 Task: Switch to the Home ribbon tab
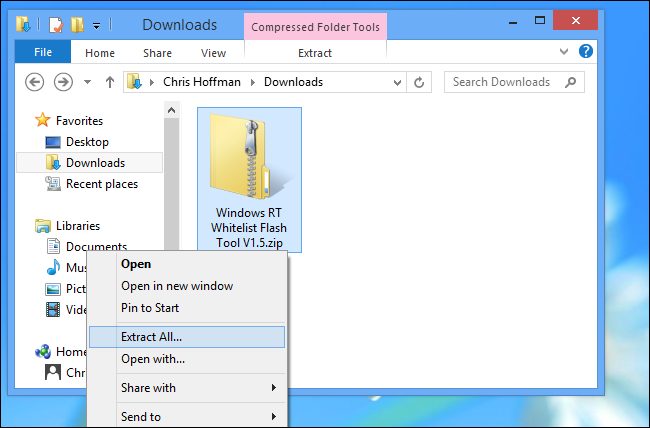[99, 53]
